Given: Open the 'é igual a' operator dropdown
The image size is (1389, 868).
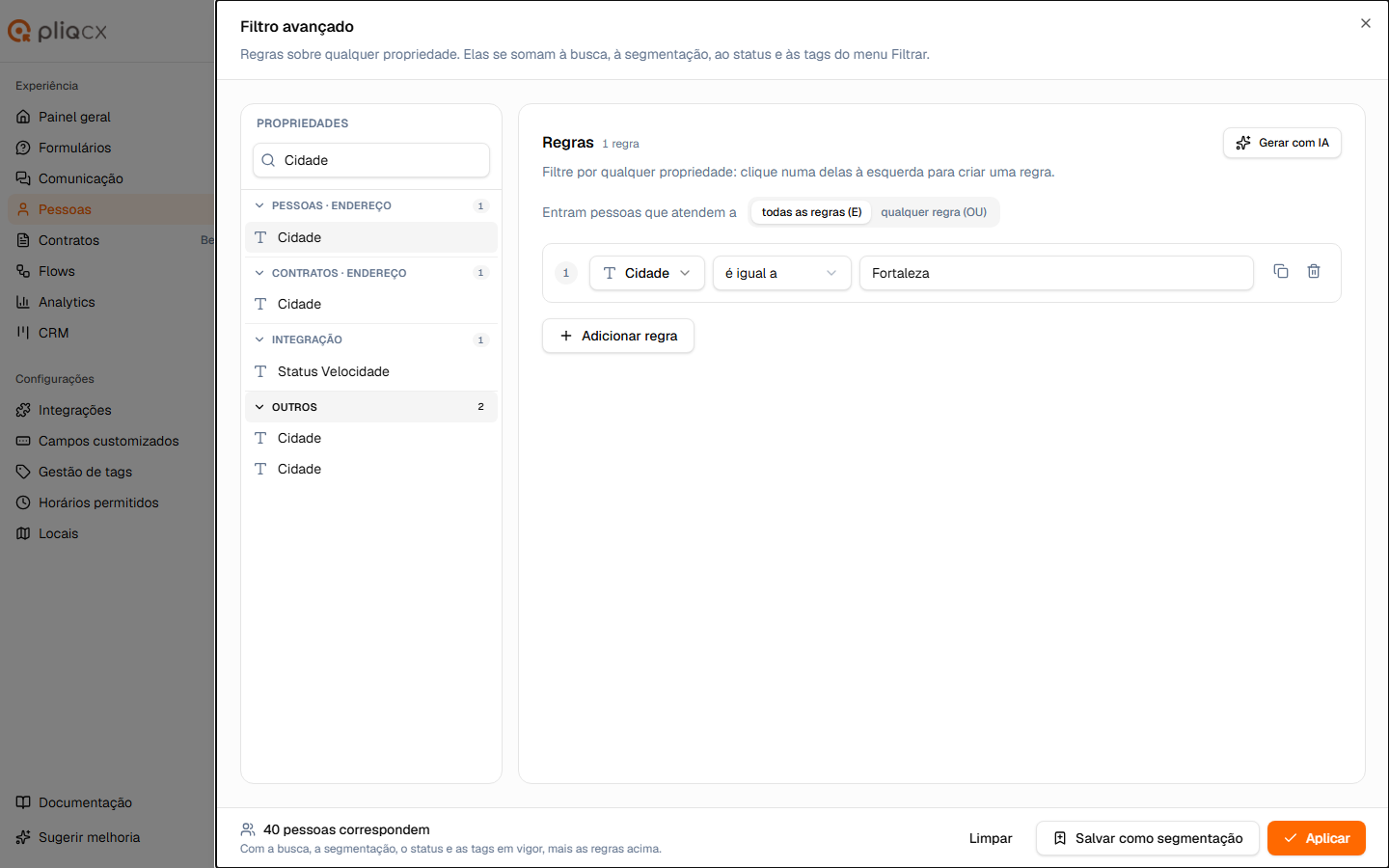Looking at the screenshot, I should (x=782, y=273).
